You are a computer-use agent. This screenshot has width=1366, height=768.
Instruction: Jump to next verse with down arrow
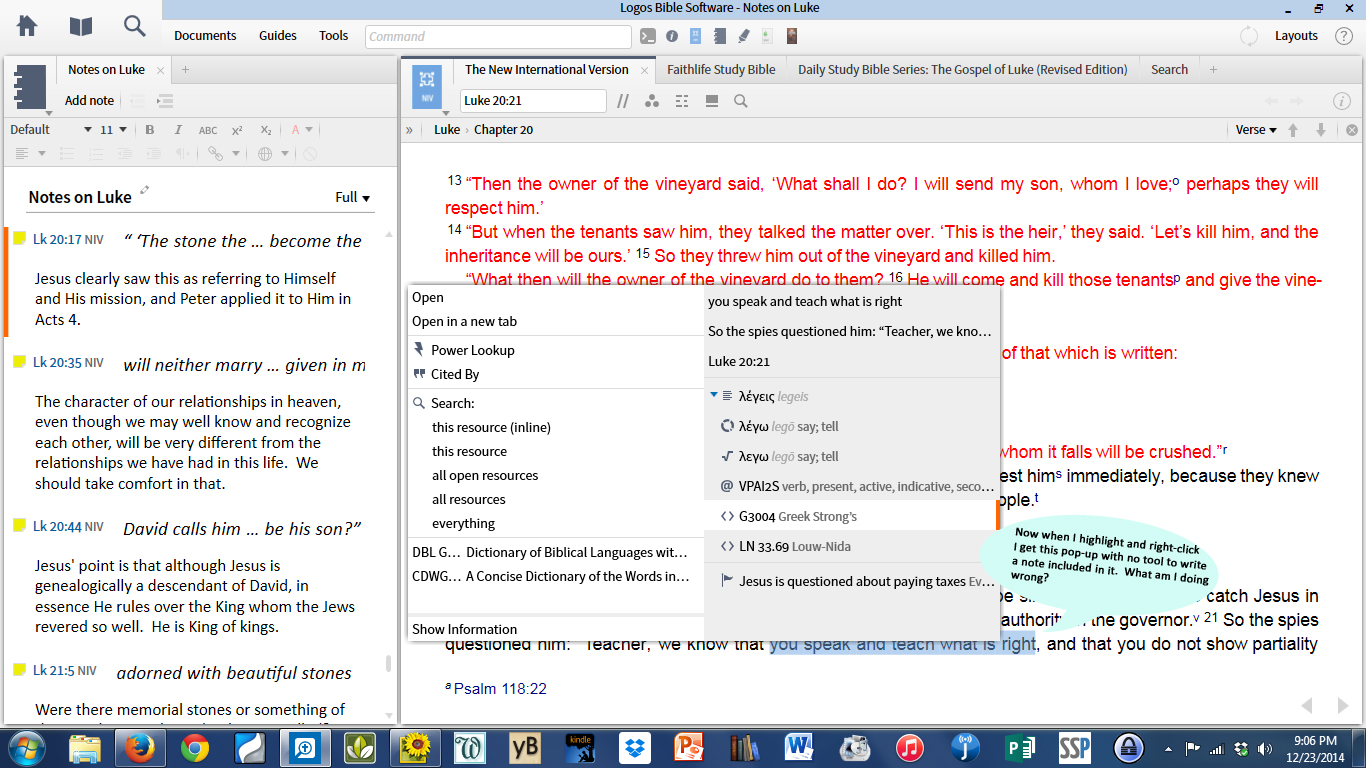pyautogui.click(x=1321, y=130)
